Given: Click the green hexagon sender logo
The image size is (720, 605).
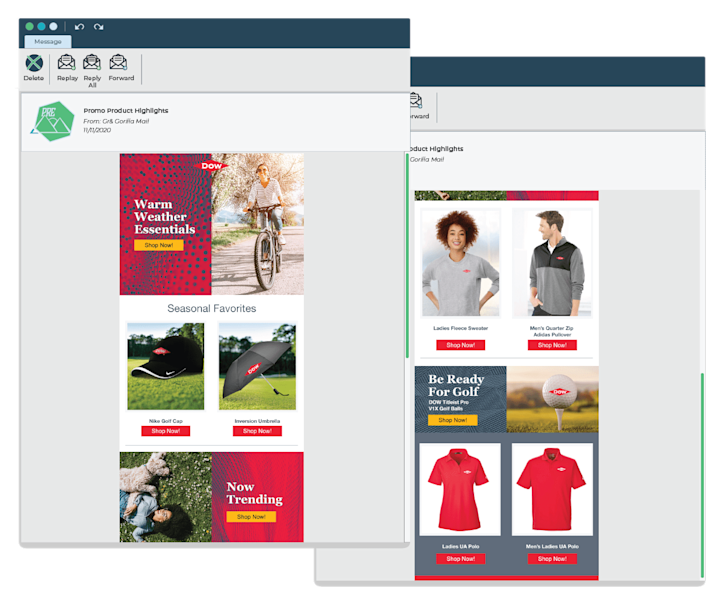Looking at the screenshot, I should click(x=53, y=121).
